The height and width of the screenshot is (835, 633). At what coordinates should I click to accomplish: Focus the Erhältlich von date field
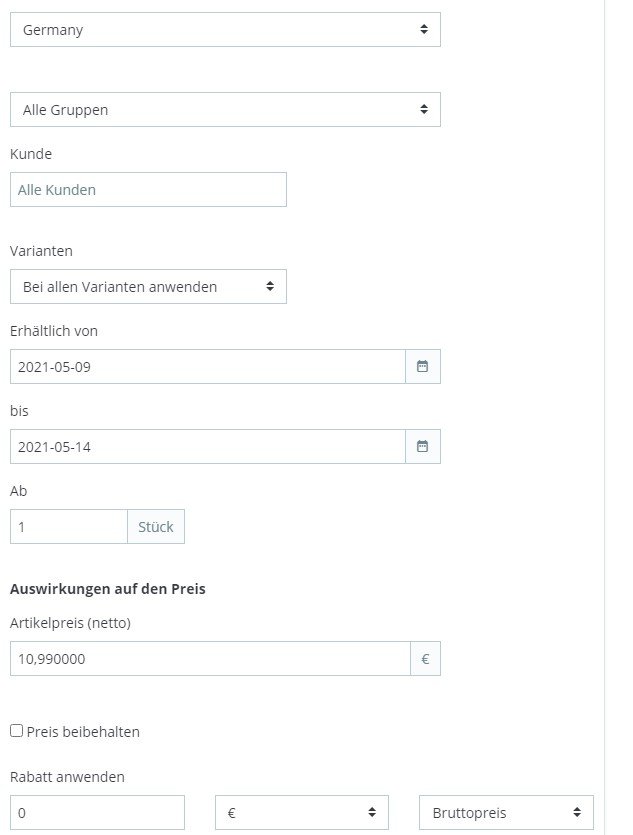click(x=207, y=367)
